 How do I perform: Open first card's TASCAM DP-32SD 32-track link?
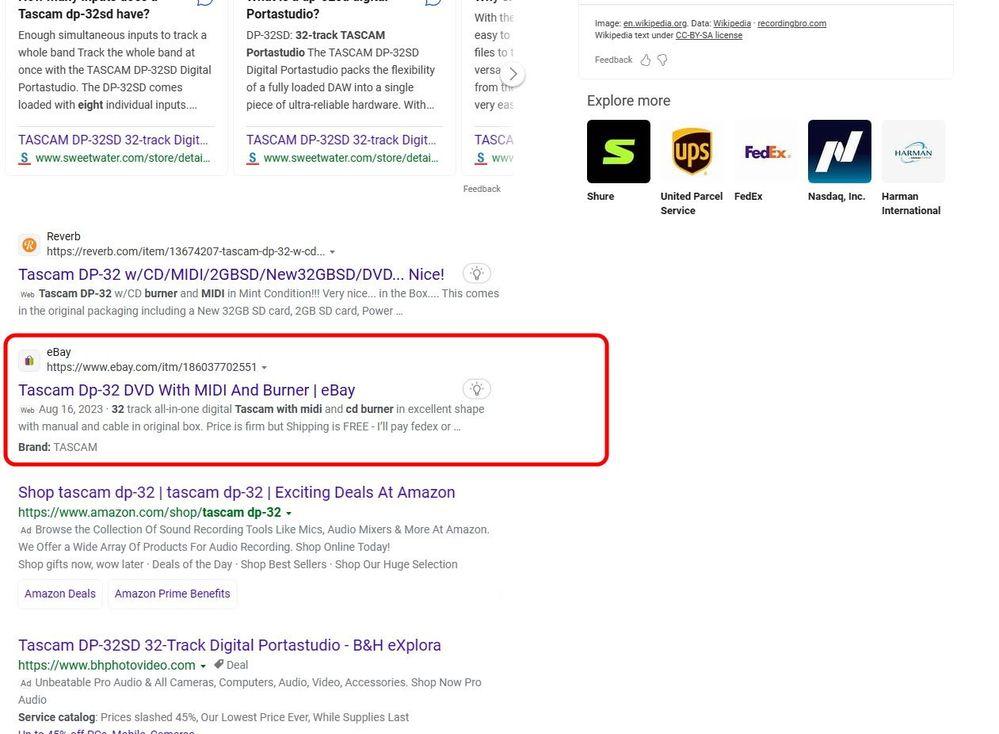tap(113, 140)
